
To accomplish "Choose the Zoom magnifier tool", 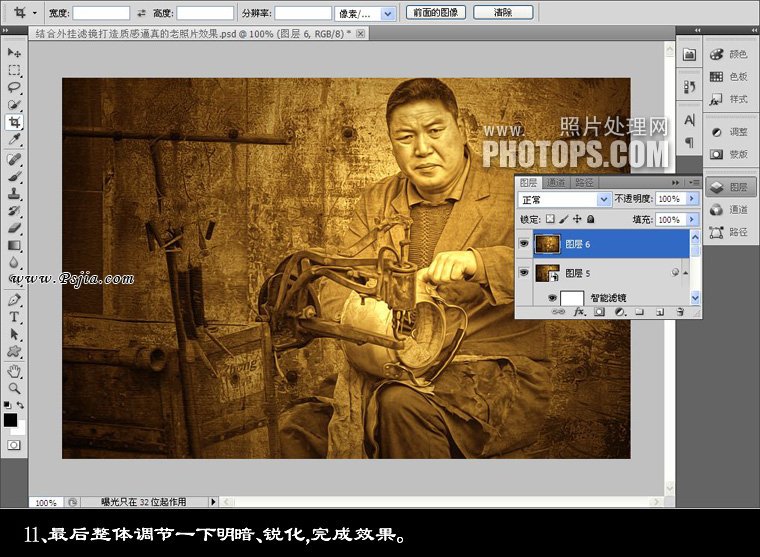I will [x=14, y=388].
